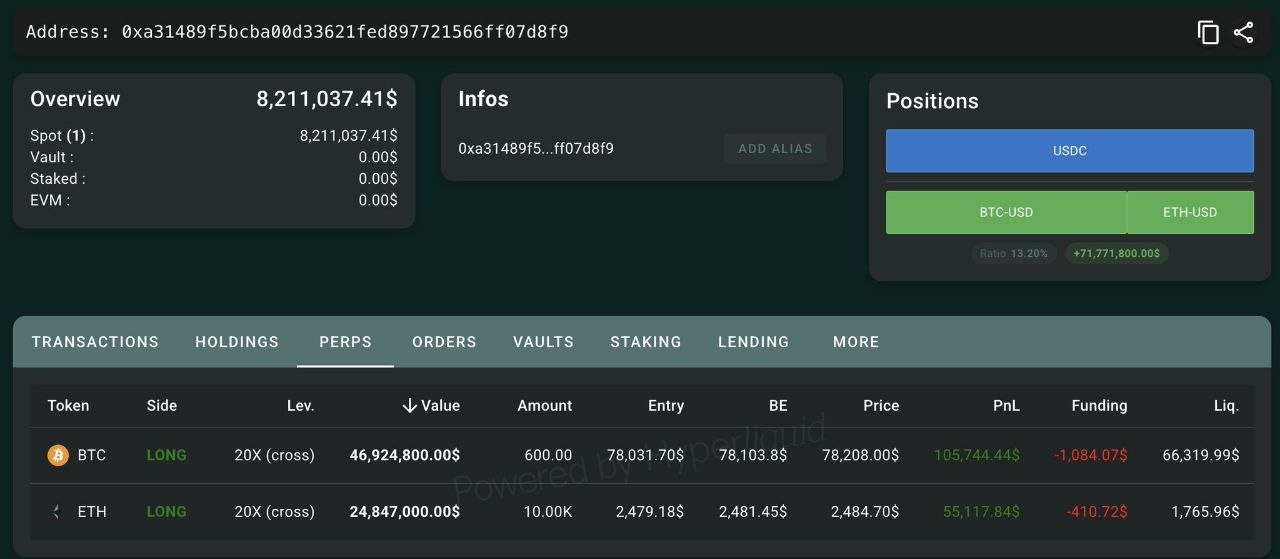This screenshot has width=1280, height=559.
Task: Click BTC current price 78,208.00$
Action: tap(860, 455)
